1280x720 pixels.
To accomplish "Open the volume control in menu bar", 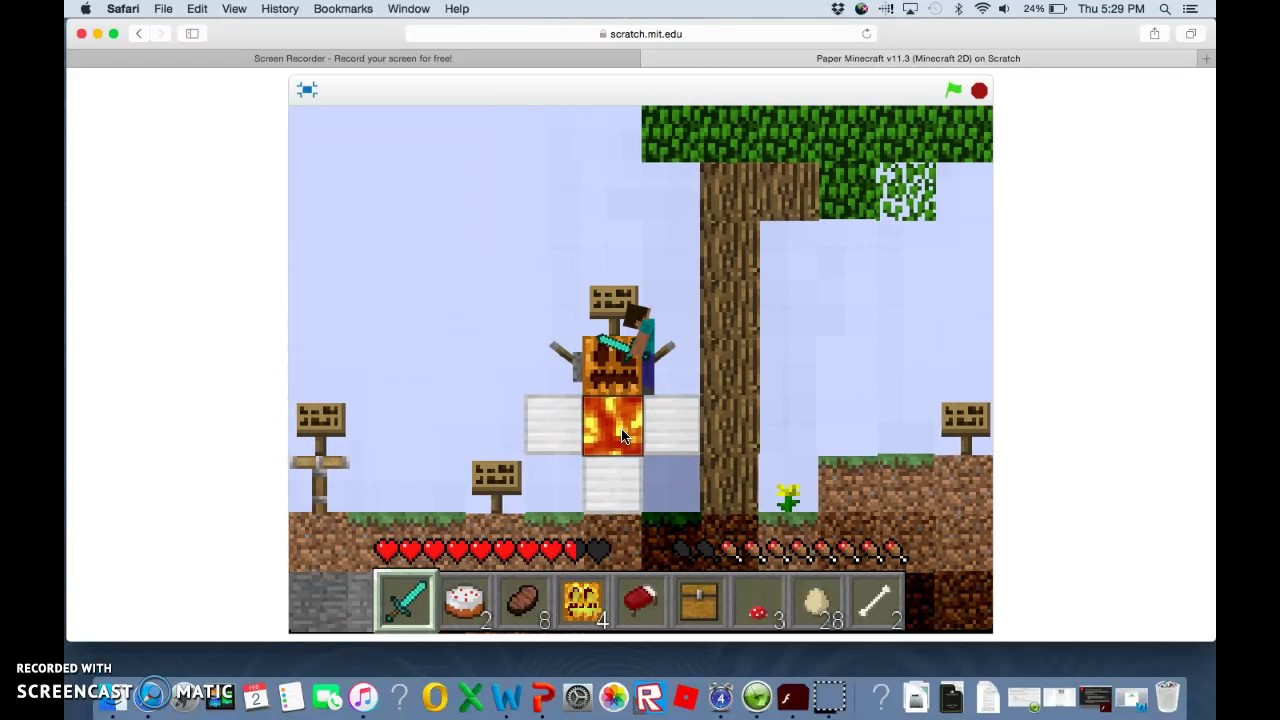I will tap(1004, 9).
